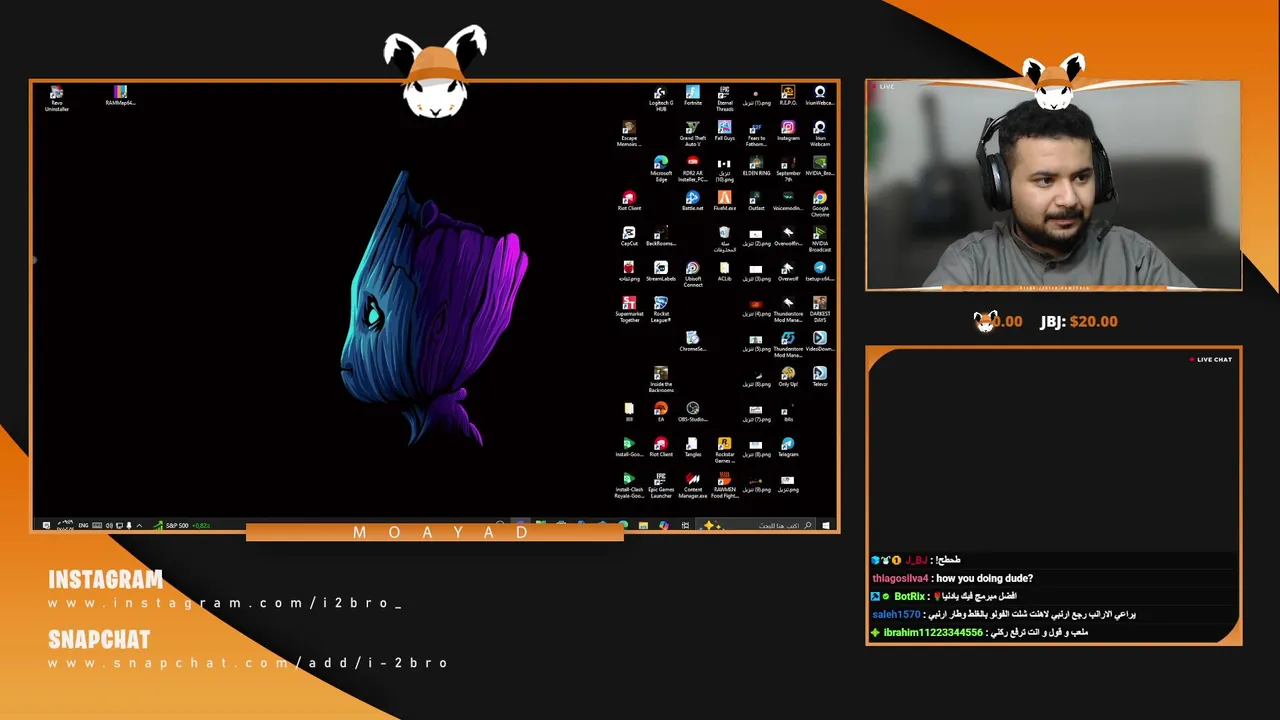The width and height of the screenshot is (1280, 720).
Task: Open Grand Theft Auto V shortcut
Action: pyautogui.click(x=693, y=133)
